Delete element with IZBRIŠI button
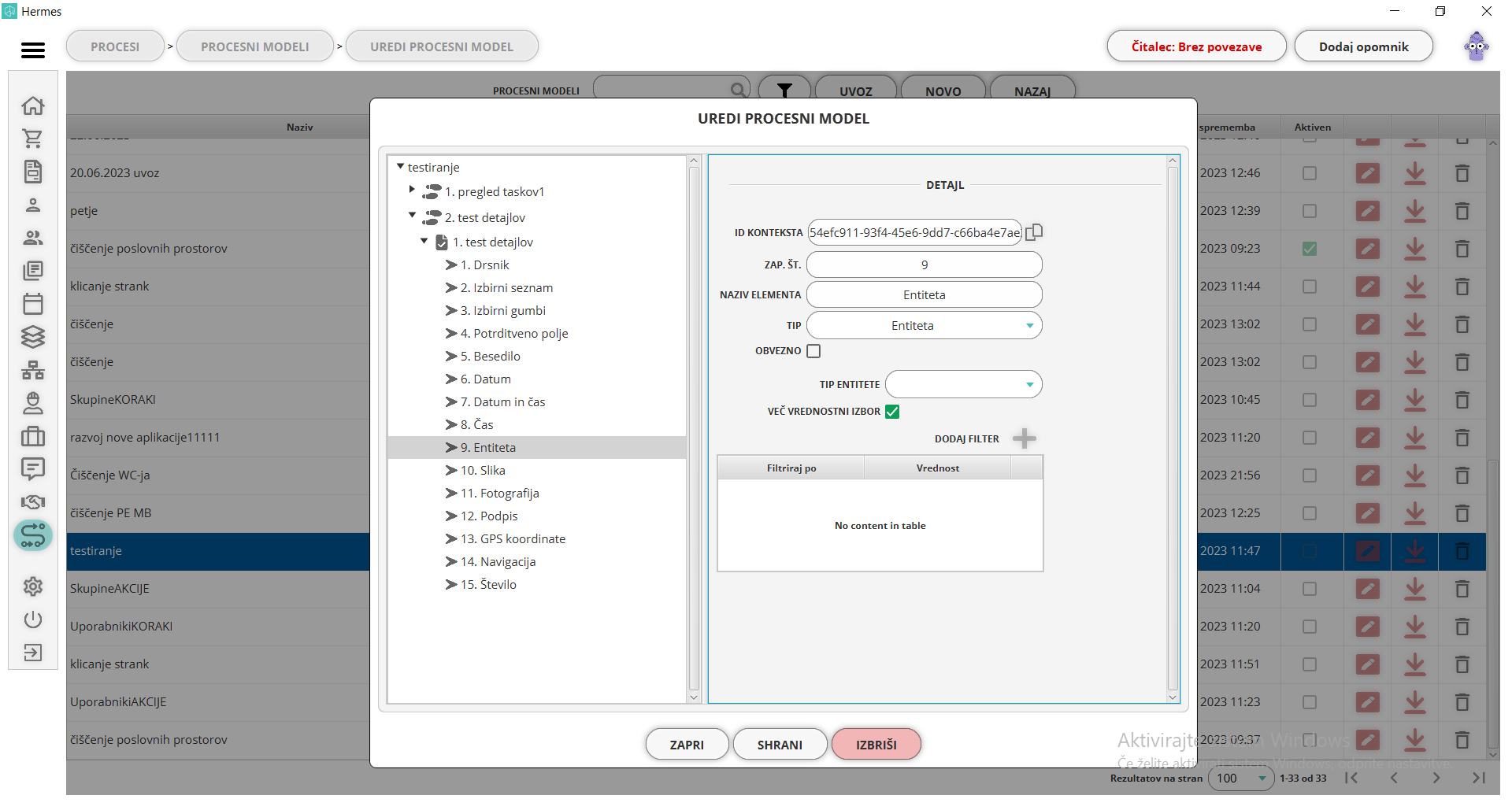 (x=876, y=745)
